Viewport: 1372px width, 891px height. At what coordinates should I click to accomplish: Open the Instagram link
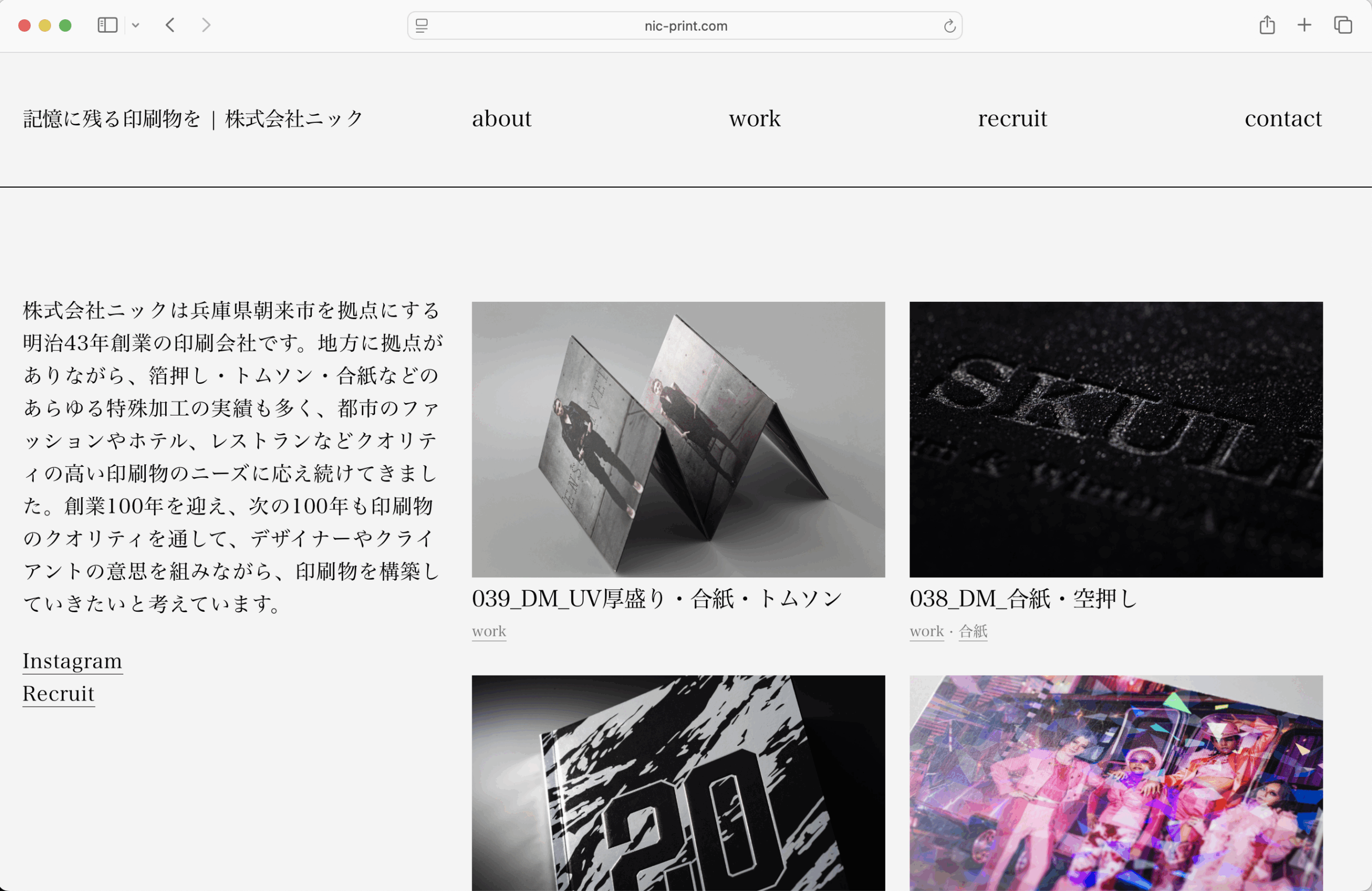72,661
